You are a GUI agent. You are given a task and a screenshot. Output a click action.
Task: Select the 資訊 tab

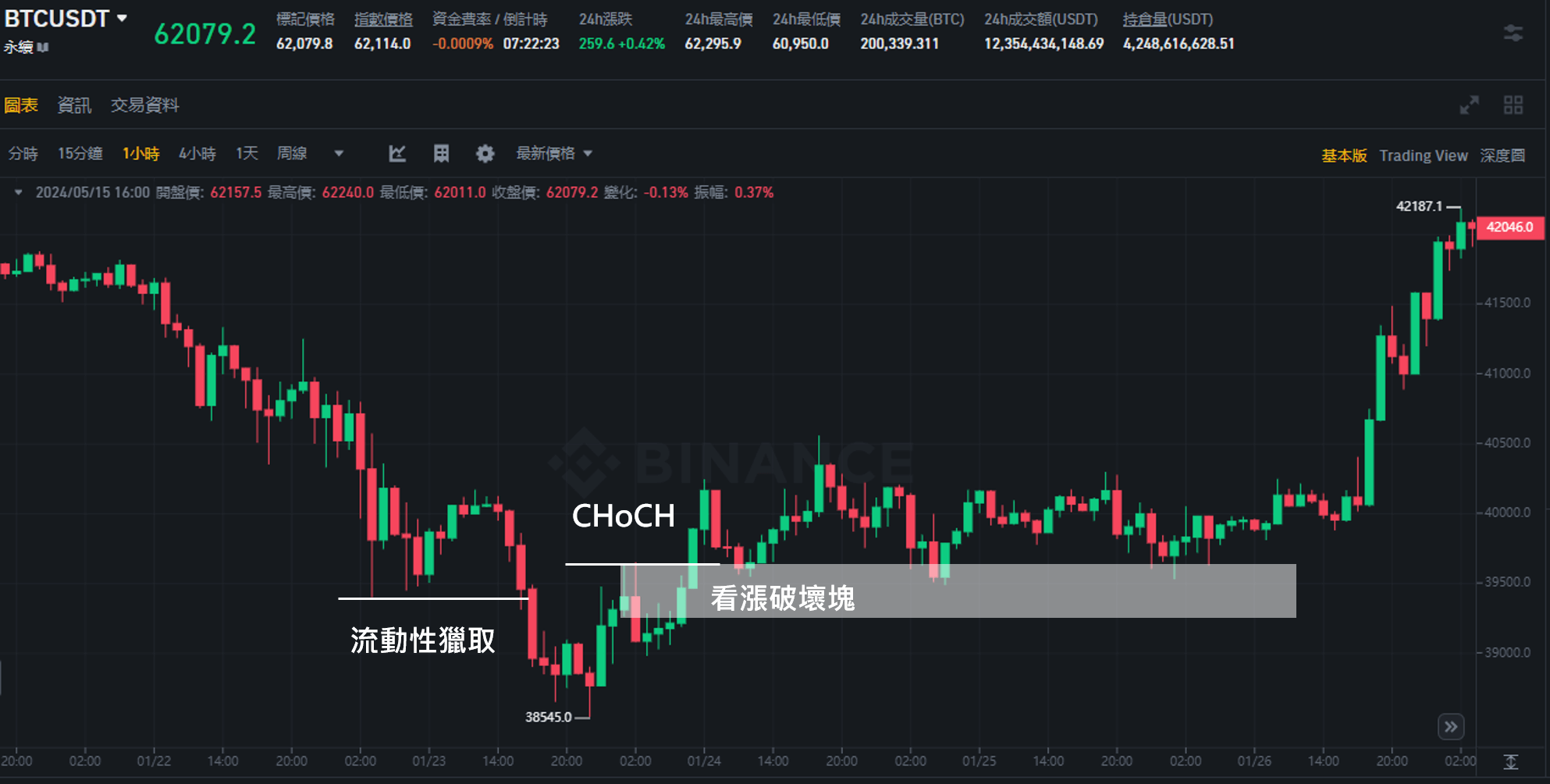pos(75,105)
